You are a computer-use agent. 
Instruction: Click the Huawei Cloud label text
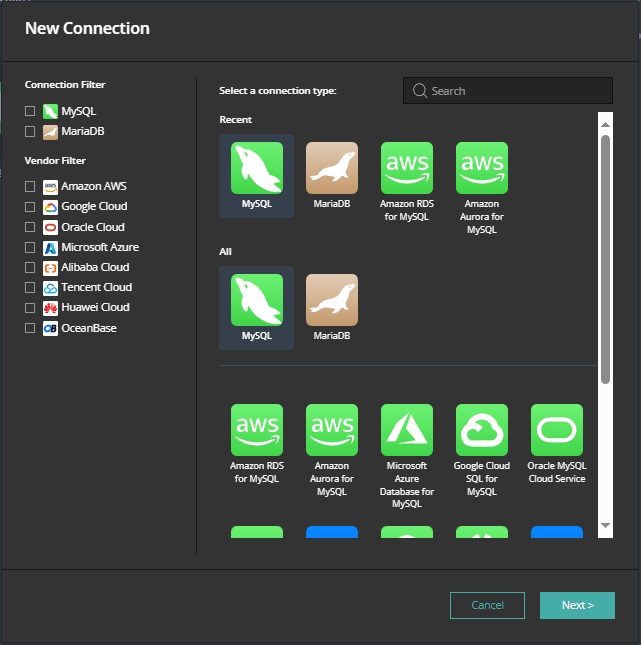pos(95,307)
